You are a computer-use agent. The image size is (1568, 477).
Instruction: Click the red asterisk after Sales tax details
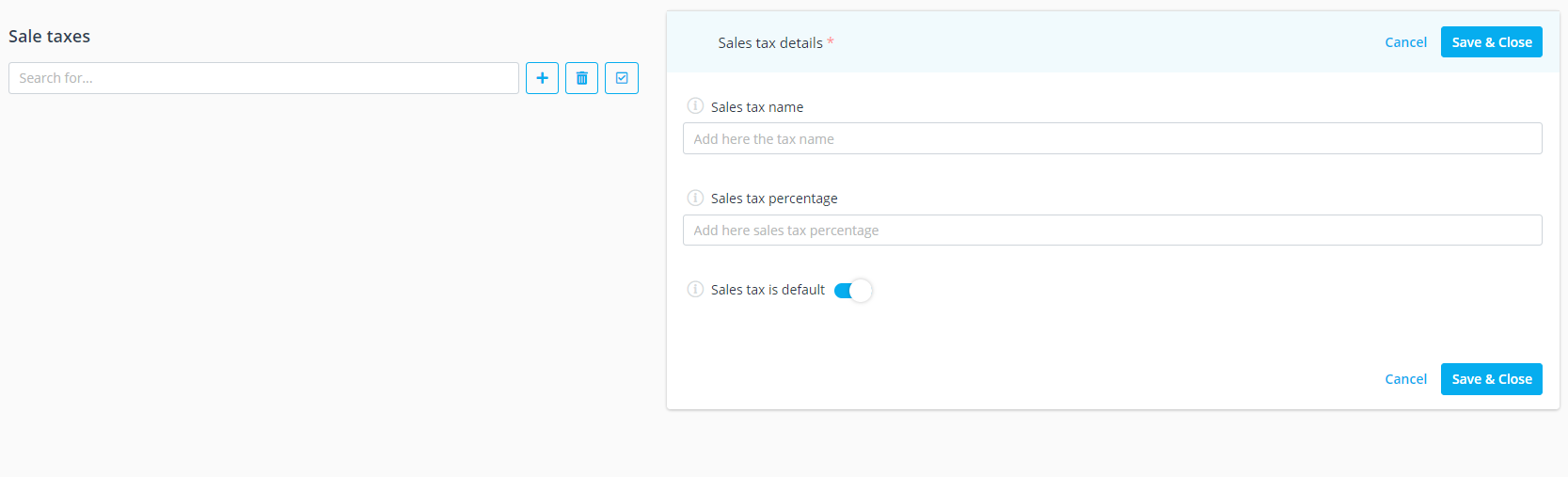831,42
